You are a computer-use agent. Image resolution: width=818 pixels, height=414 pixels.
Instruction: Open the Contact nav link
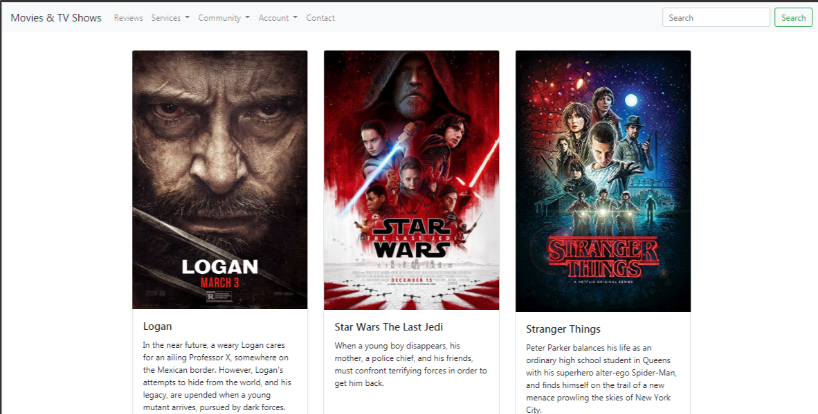320,18
